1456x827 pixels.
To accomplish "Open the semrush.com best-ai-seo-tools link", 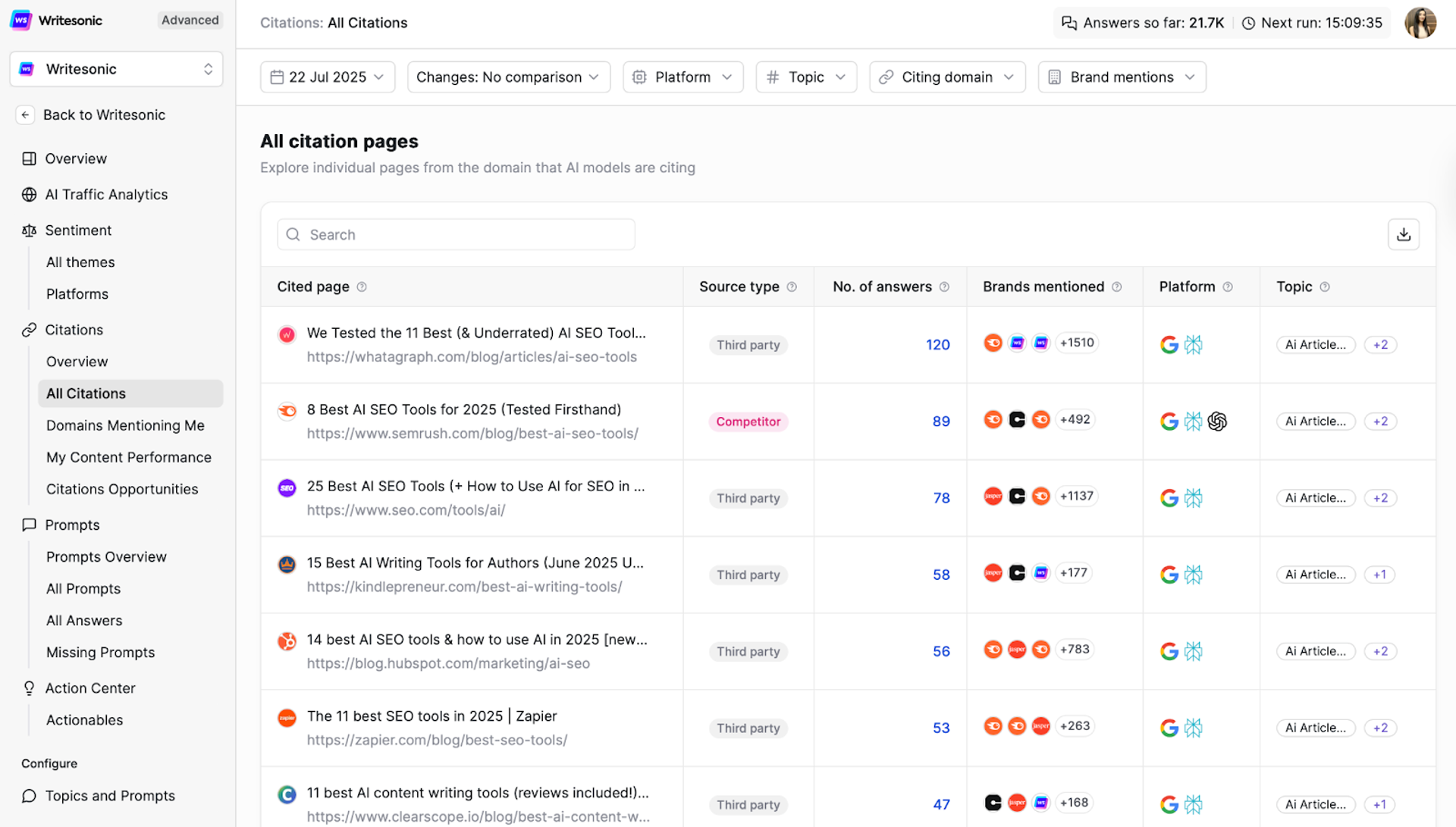I will 472,434.
